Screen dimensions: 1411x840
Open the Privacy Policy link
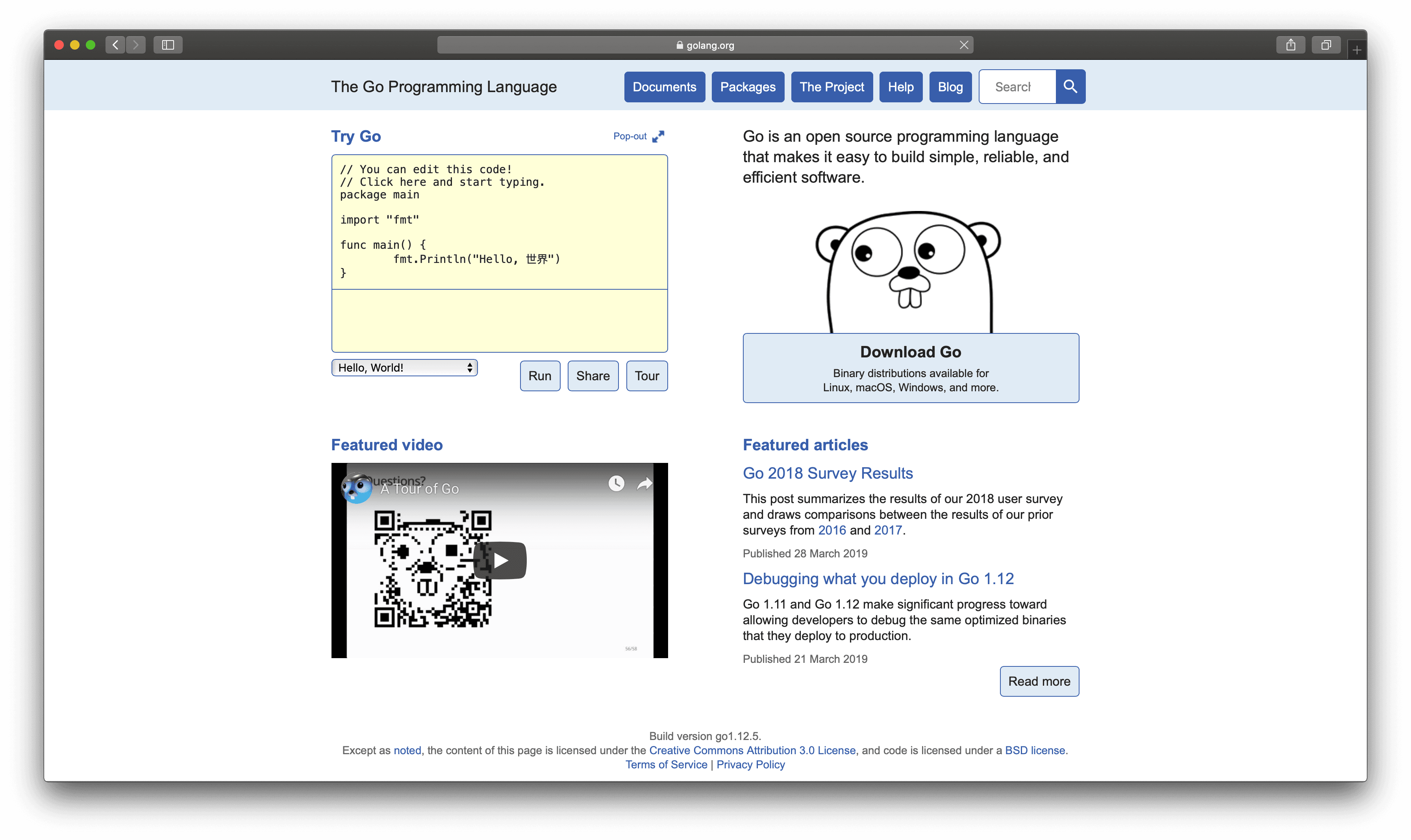pos(750,764)
